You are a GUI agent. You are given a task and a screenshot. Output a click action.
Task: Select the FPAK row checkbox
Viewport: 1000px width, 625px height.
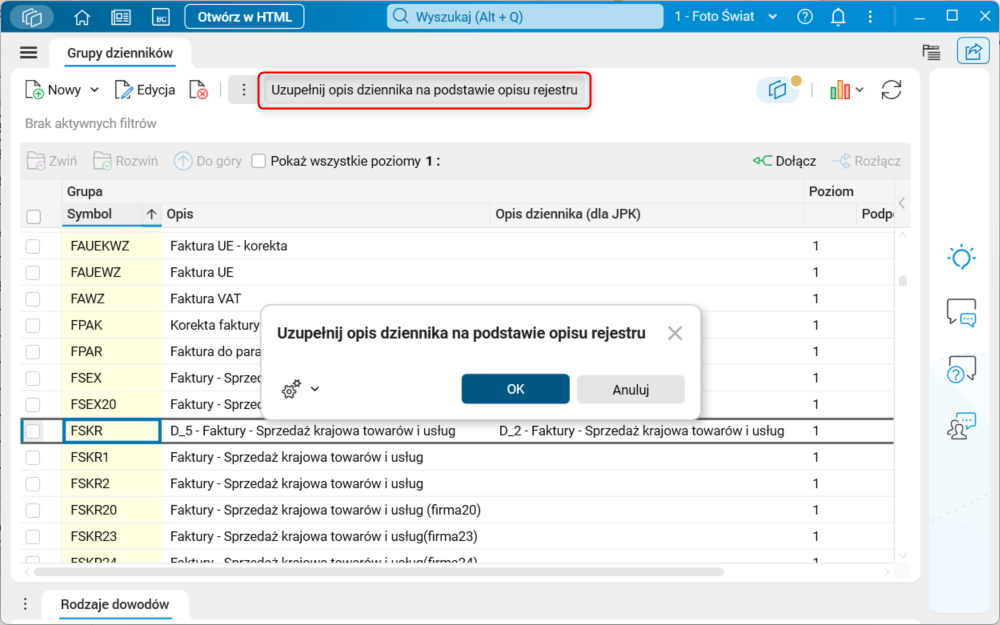tap(33, 325)
